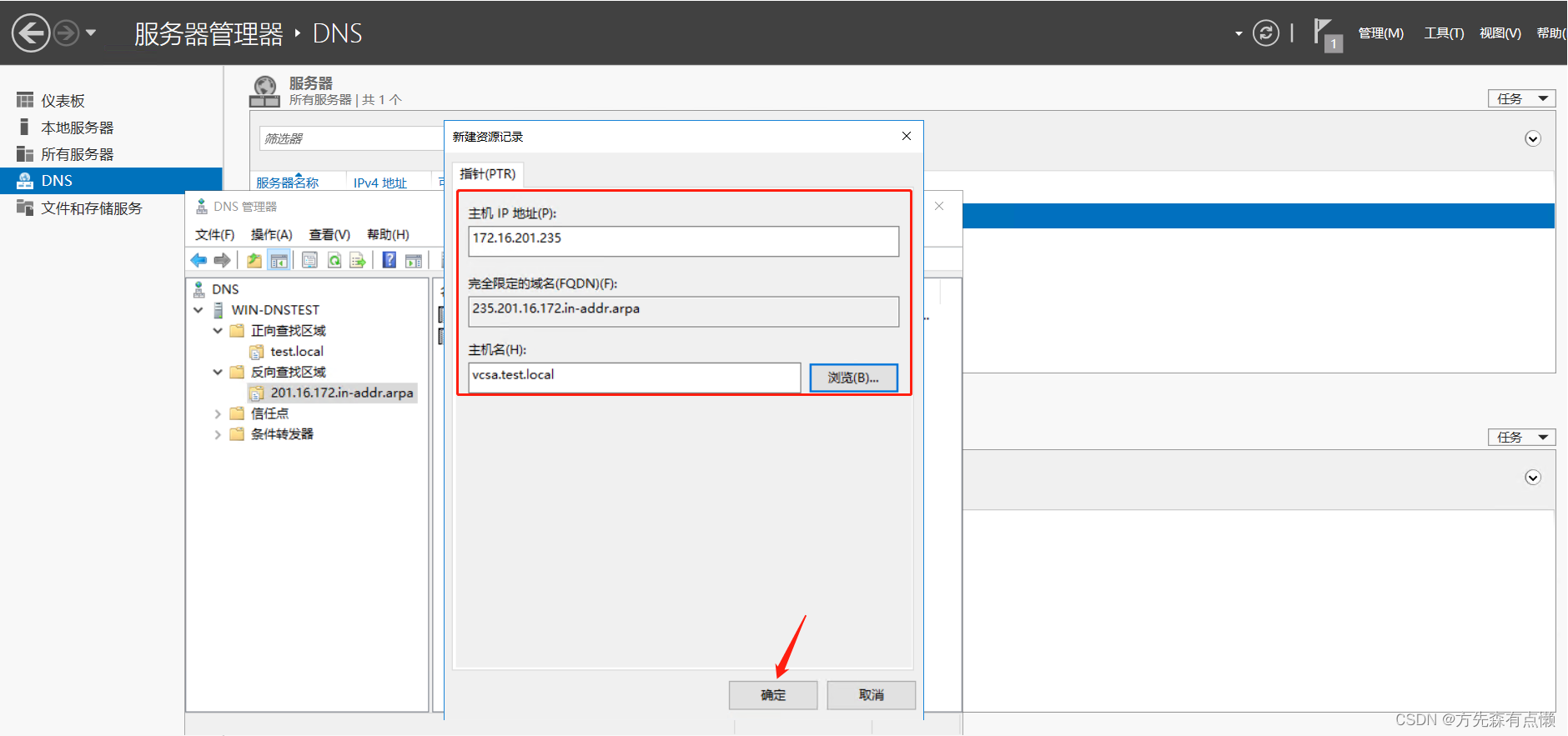Select the test.local forward zone
1568x736 pixels.
click(297, 352)
